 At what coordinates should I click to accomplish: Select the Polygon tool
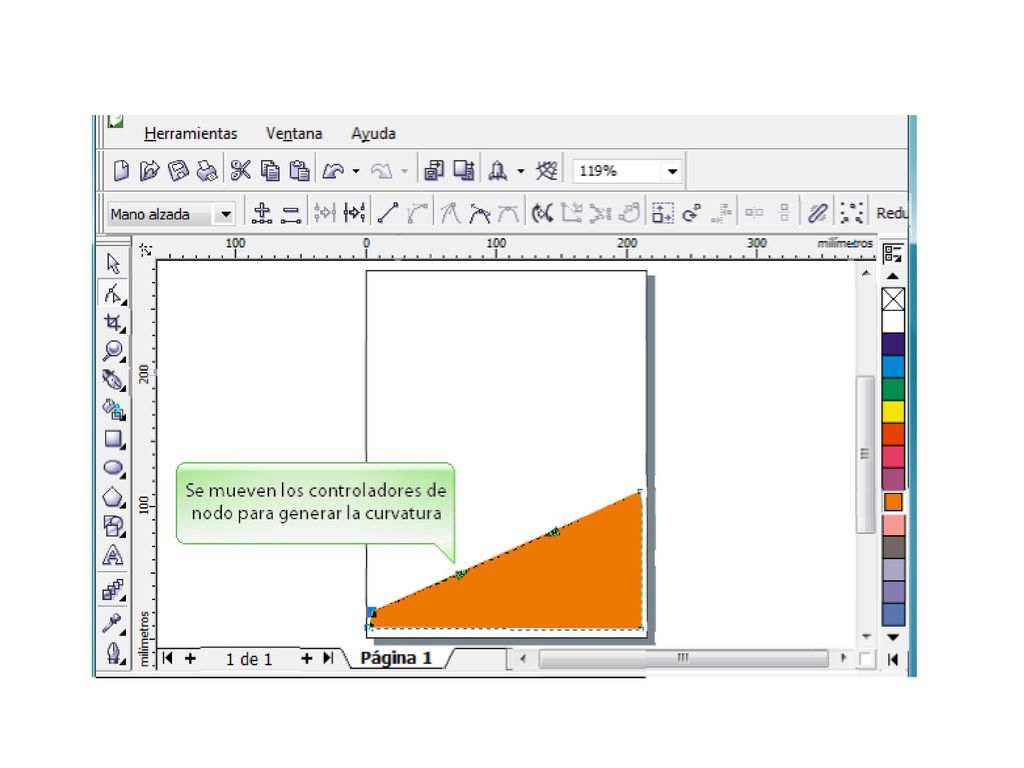tap(114, 498)
